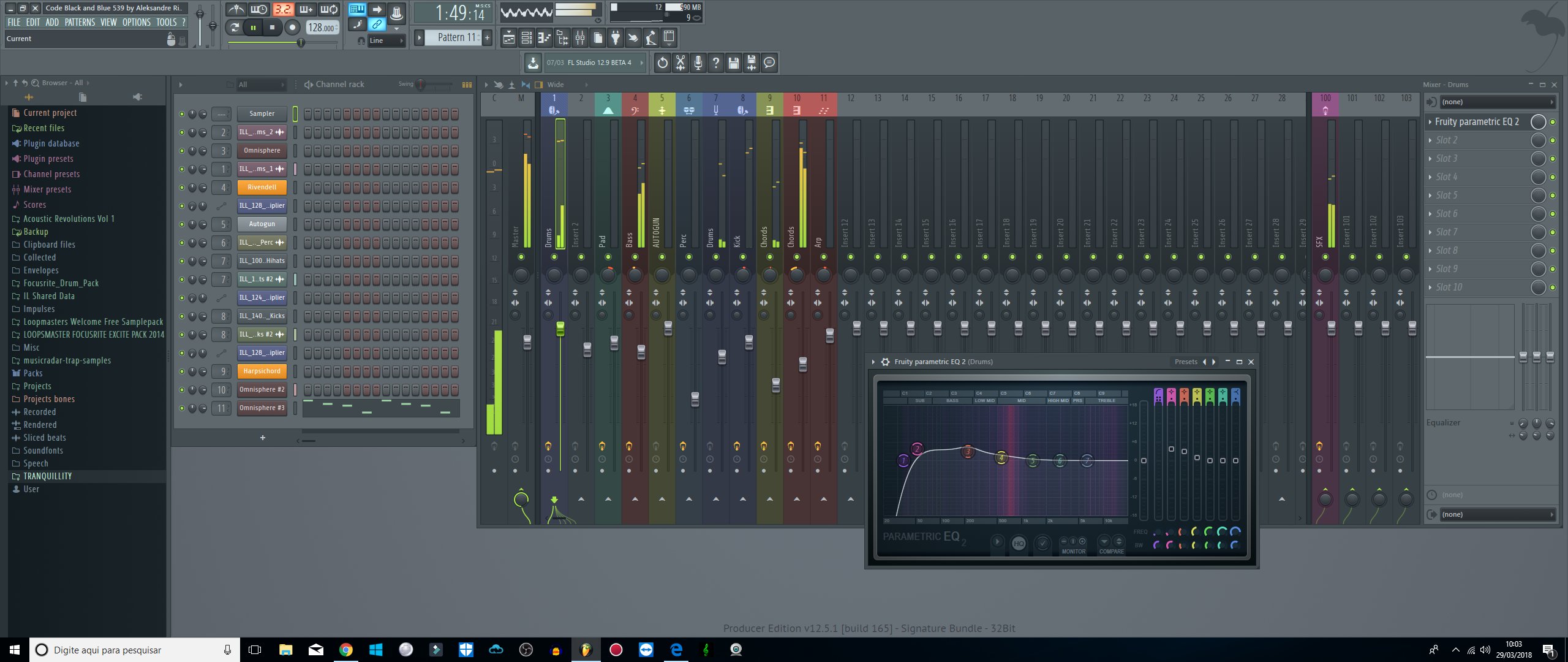Open the EDIT menu

pos(33,22)
